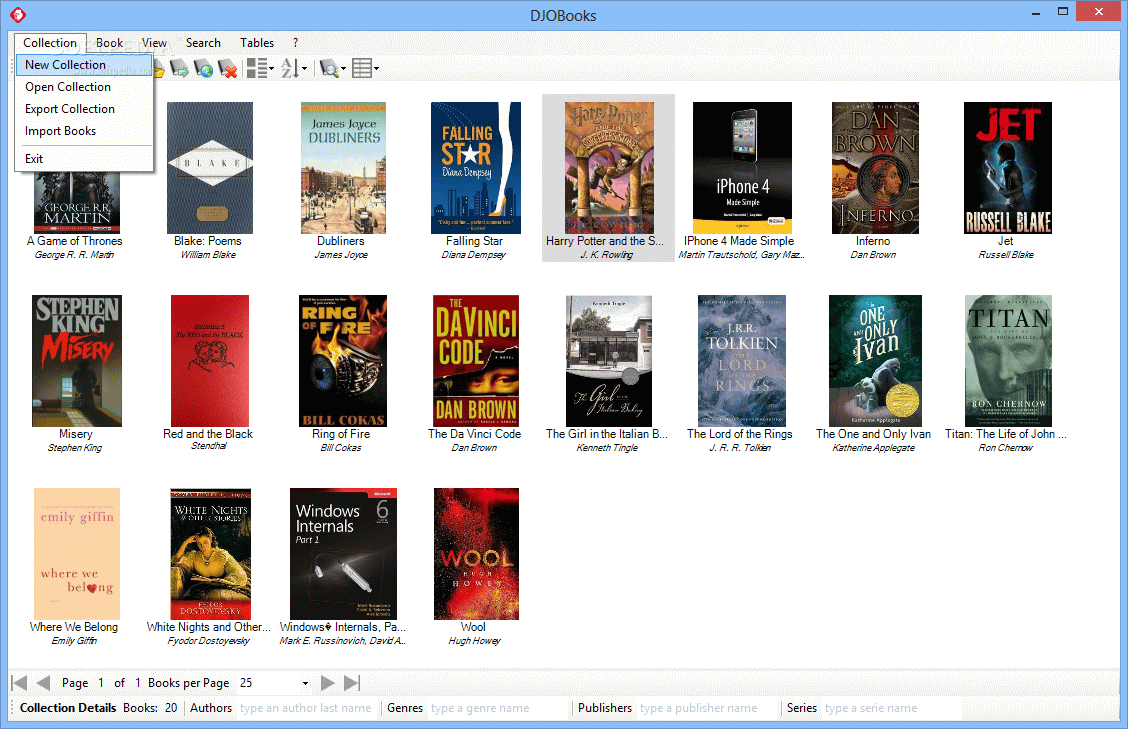This screenshot has height=729, width=1128.
Task: Select the Jet book cover
Action: click(1008, 168)
